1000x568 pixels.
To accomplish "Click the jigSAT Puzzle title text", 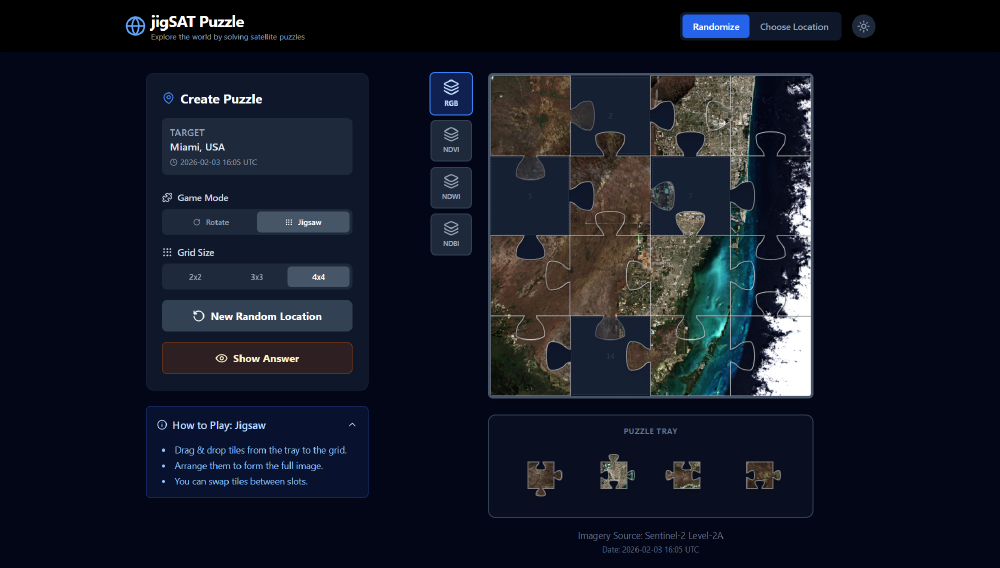I will 197,22.
